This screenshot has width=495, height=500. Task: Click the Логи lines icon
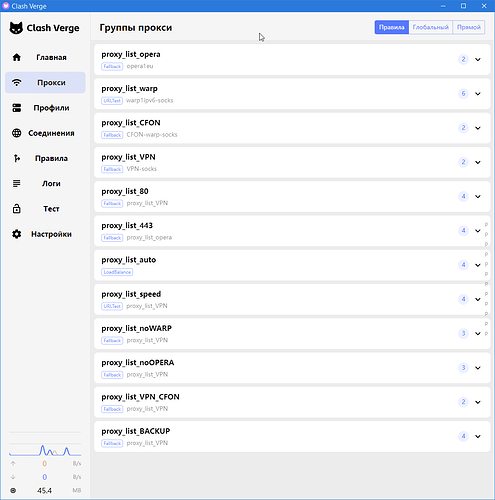coord(17,183)
